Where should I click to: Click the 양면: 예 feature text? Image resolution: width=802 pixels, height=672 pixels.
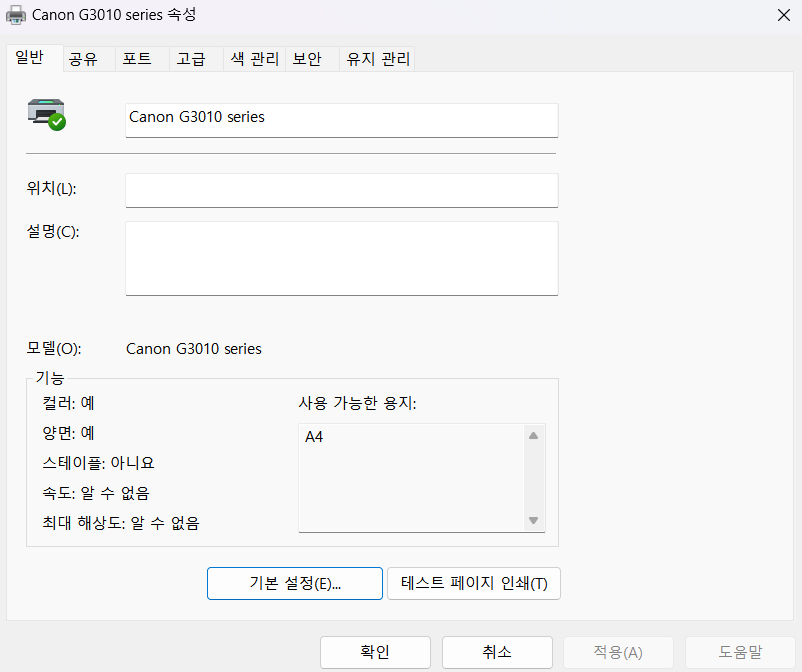point(68,433)
